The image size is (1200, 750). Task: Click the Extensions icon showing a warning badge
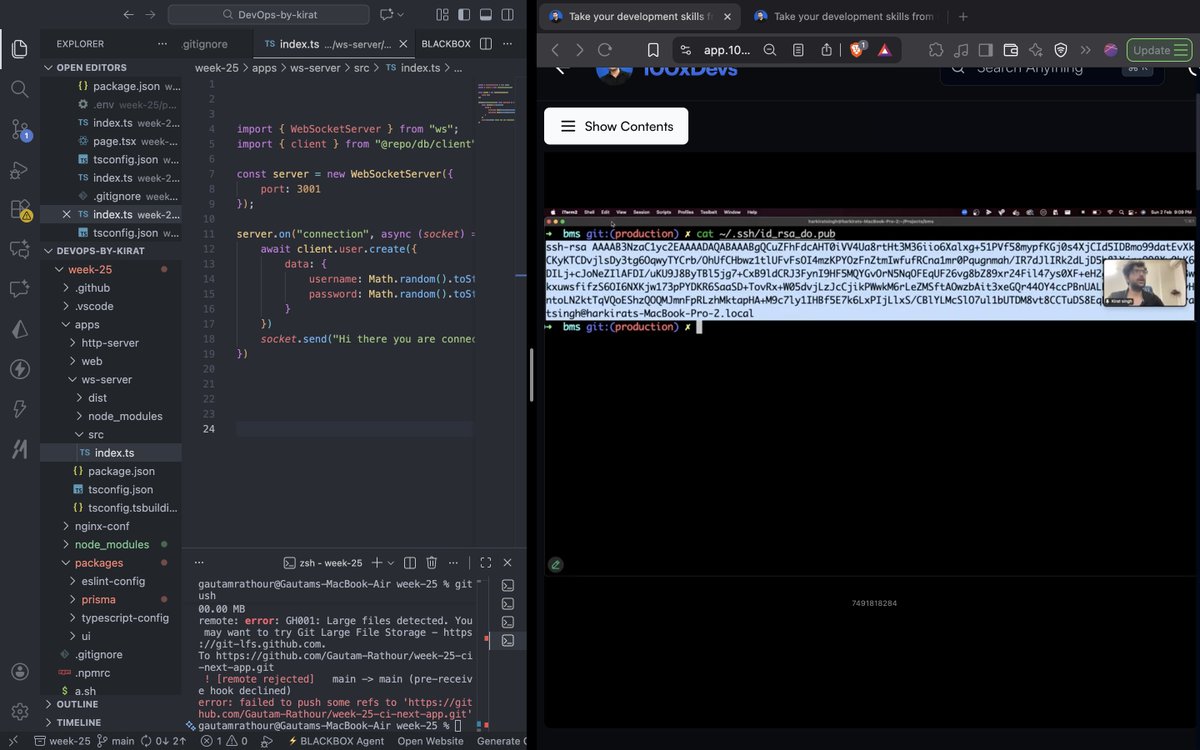click(x=19, y=209)
